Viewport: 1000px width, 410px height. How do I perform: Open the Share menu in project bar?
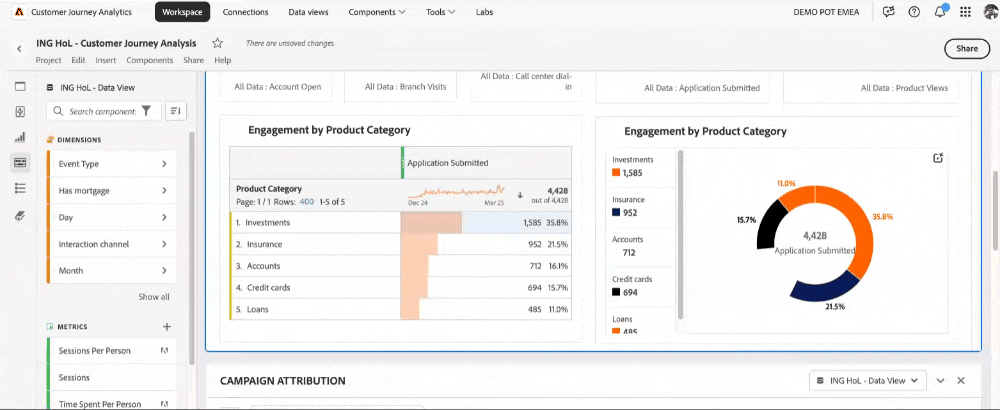193,60
